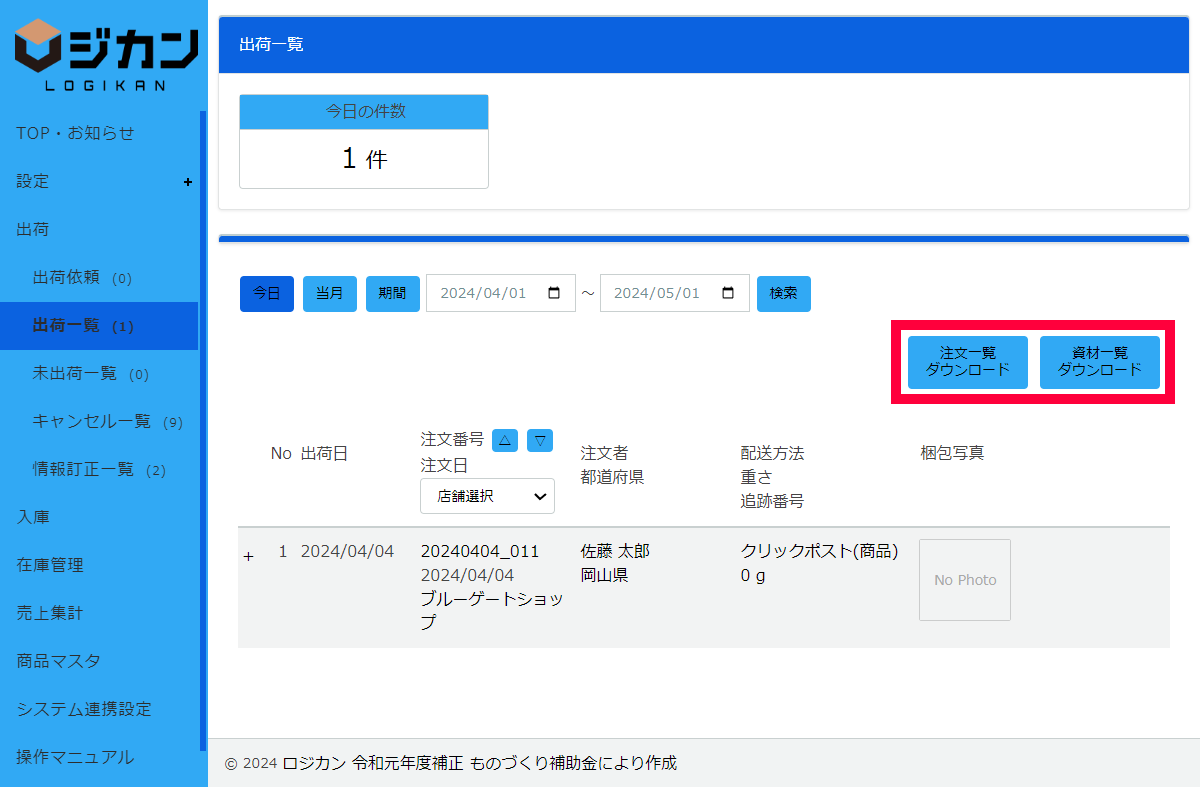Sort order number descending with down triangle

(x=540, y=440)
